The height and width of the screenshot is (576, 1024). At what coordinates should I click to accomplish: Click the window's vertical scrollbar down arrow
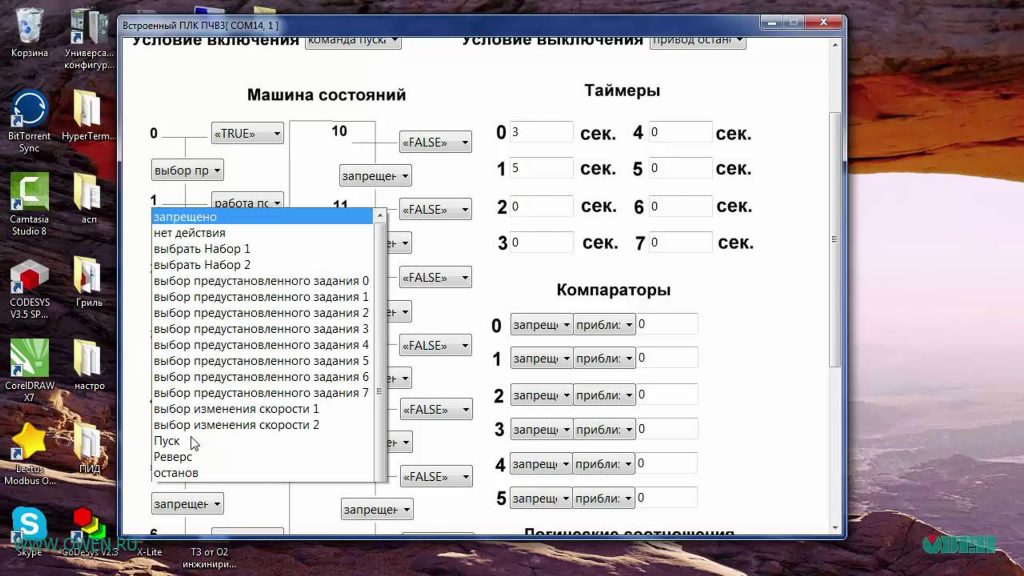[835, 528]
